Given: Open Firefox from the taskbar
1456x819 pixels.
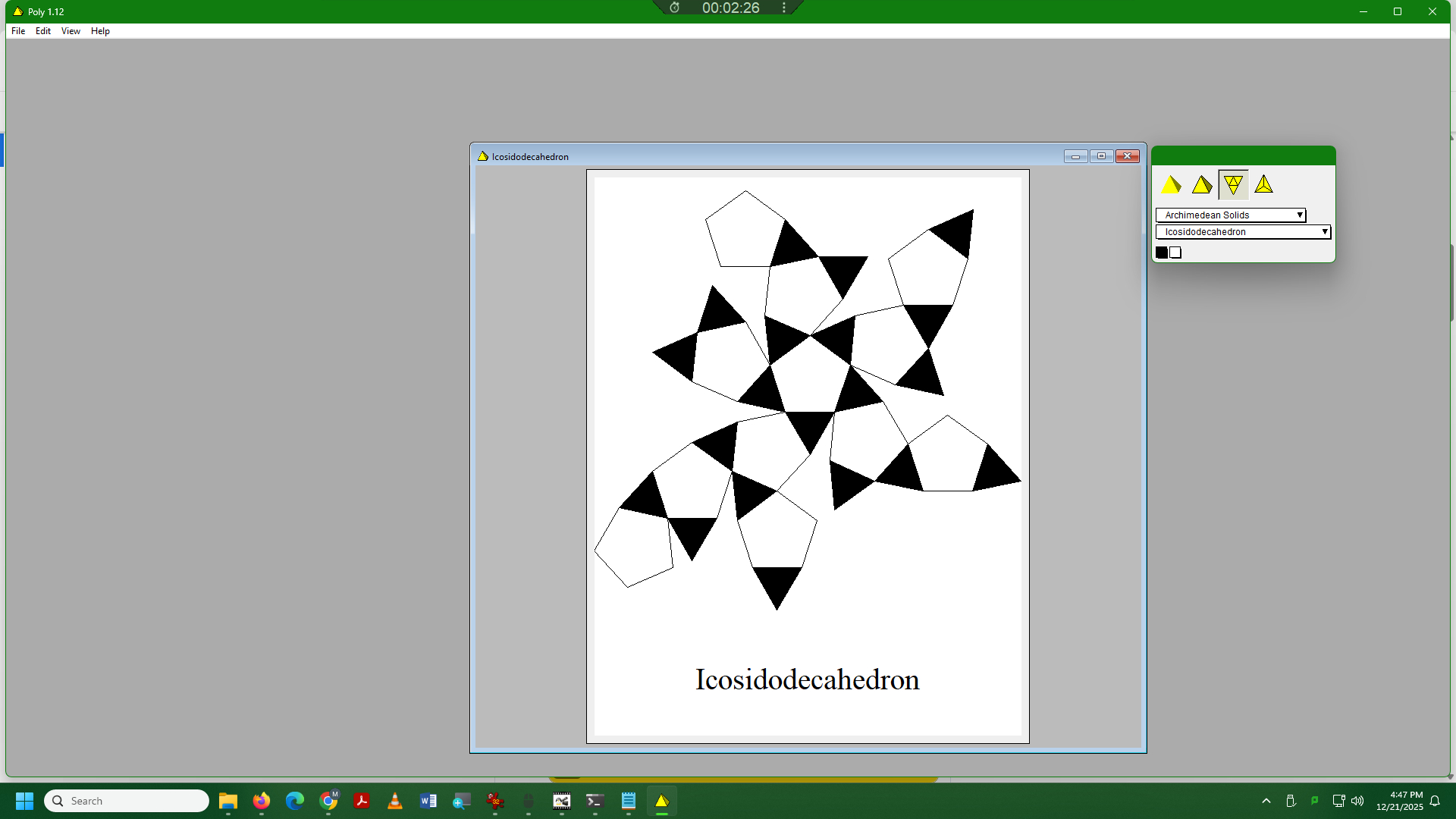Looking at the screenshot, I should (262, 801).
